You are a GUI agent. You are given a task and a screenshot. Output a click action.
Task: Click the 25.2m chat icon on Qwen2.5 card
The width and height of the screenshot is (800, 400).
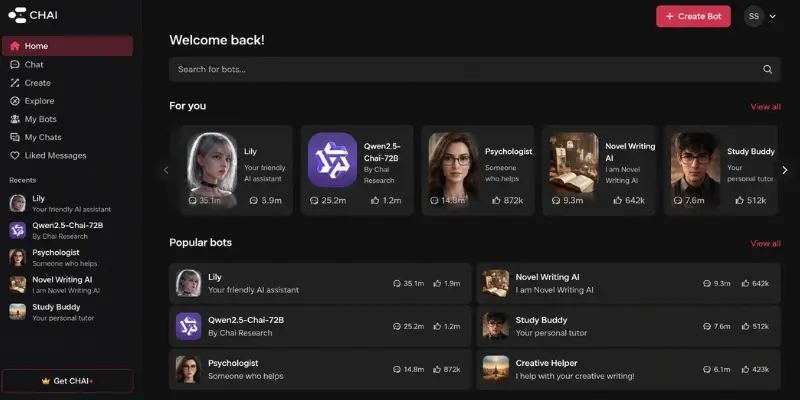click(x=314, y=201)
